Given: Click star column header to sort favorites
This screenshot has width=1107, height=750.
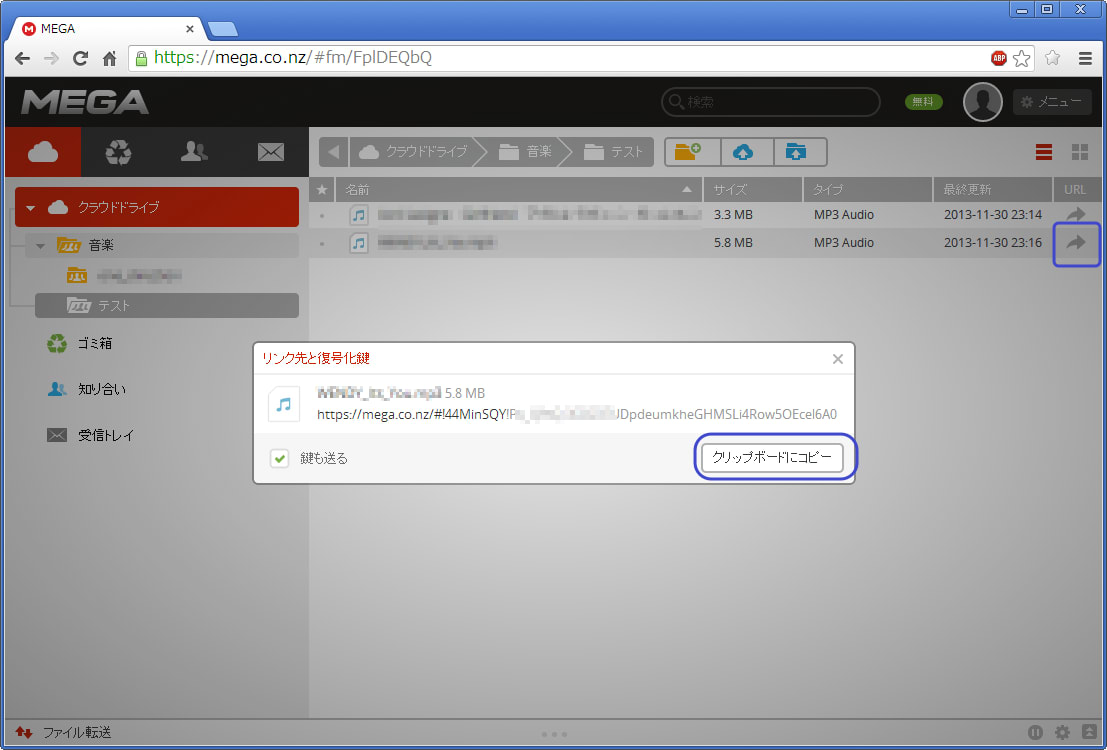Looking at the screenshot, I should tap(322, 189).
